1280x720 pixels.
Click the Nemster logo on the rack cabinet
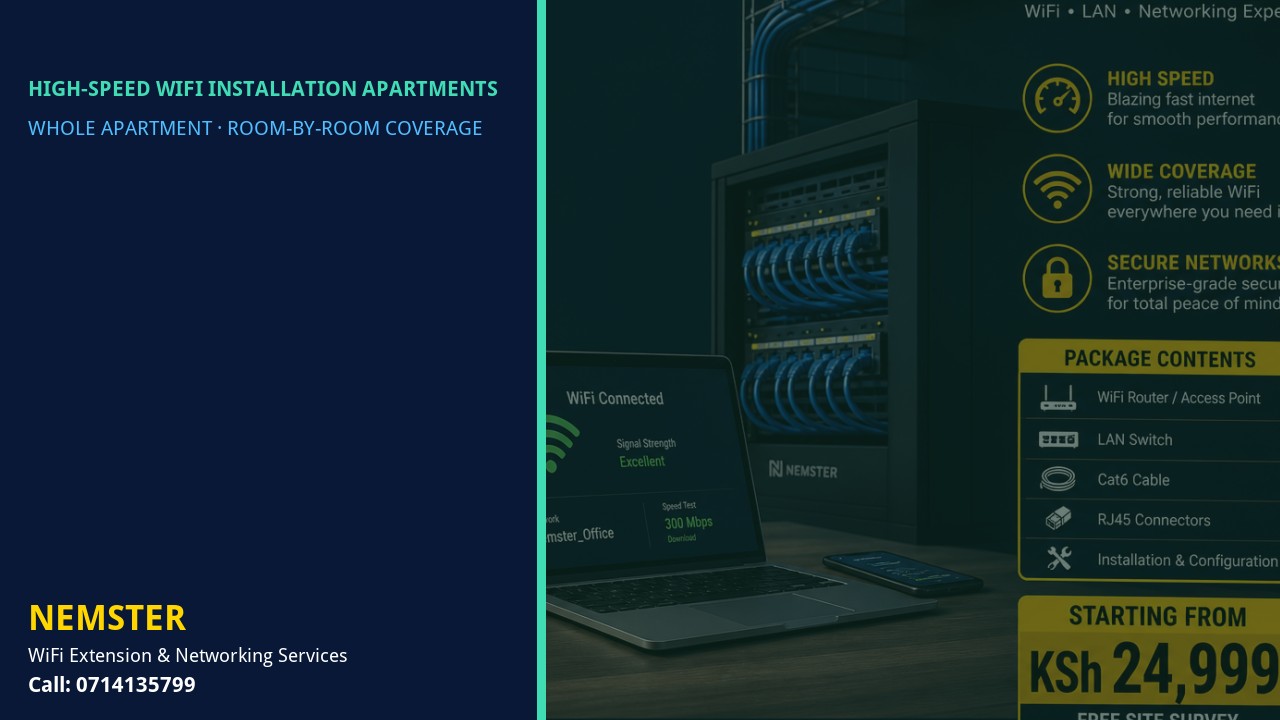coord(803,470)
